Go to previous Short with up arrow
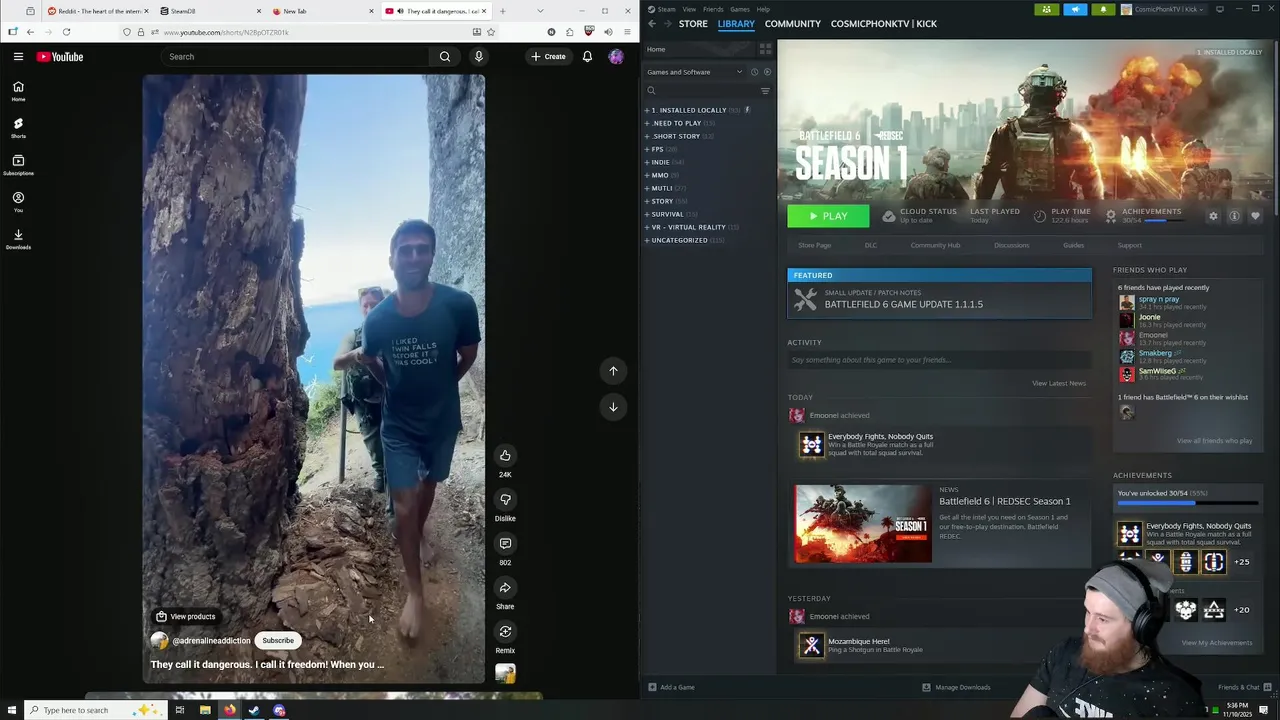This screenshot has height=720, width=1280. click(x=613, y=371)
